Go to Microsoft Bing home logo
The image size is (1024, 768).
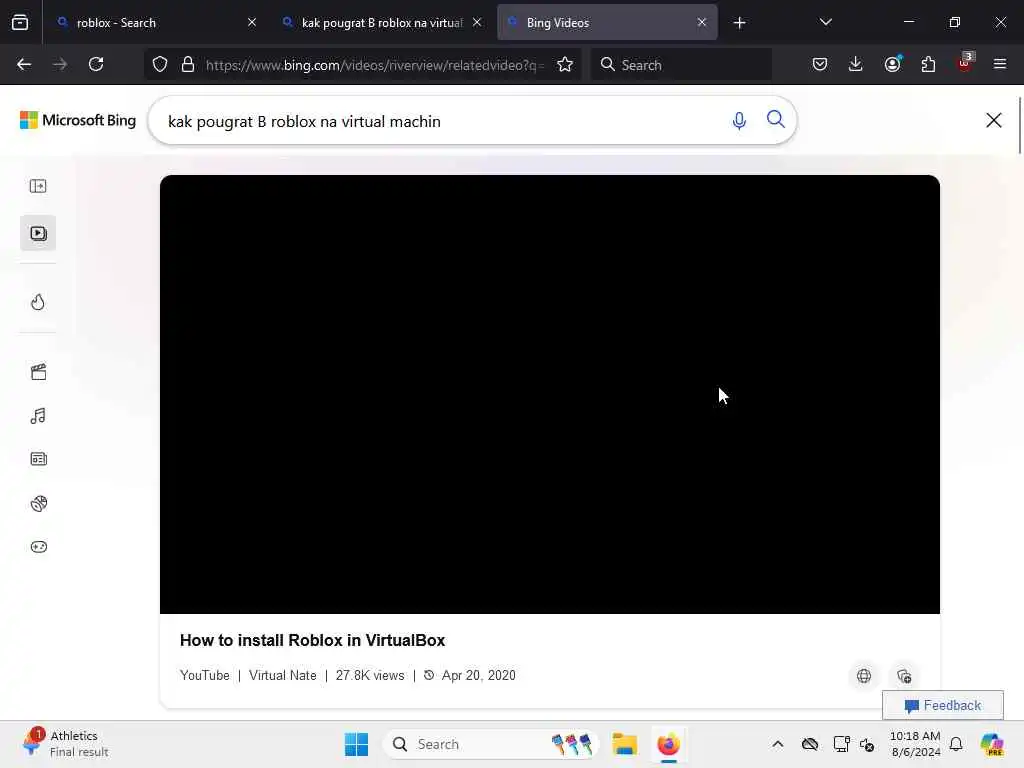[x=78, y=121]
